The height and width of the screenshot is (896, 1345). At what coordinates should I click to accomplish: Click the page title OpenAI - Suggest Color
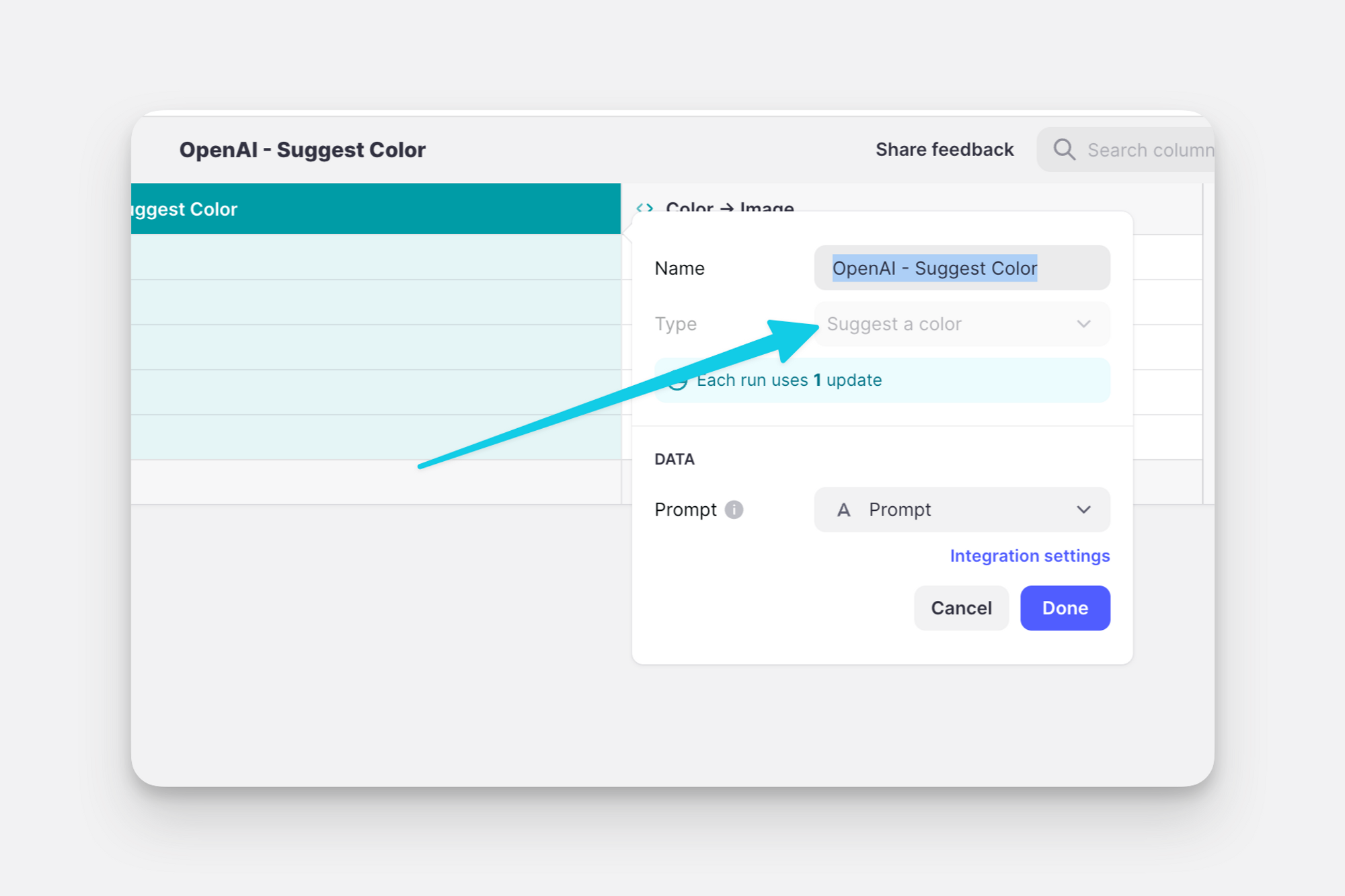coord(302,150)
